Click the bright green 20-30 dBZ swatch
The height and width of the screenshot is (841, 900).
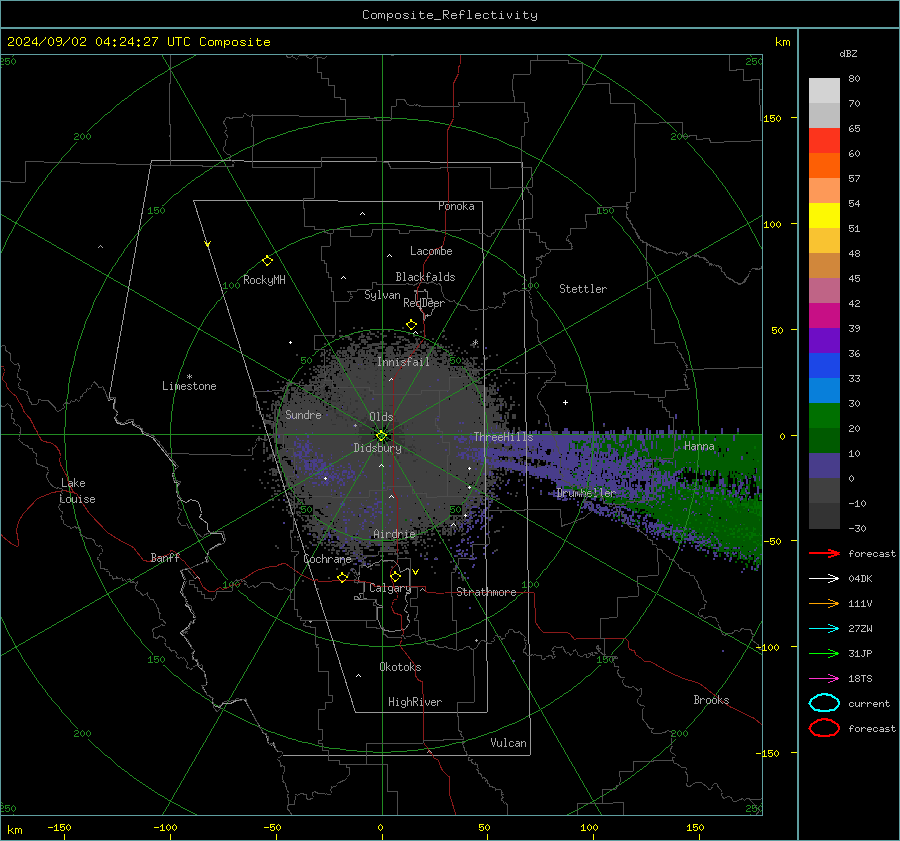[x=824, y=416]
